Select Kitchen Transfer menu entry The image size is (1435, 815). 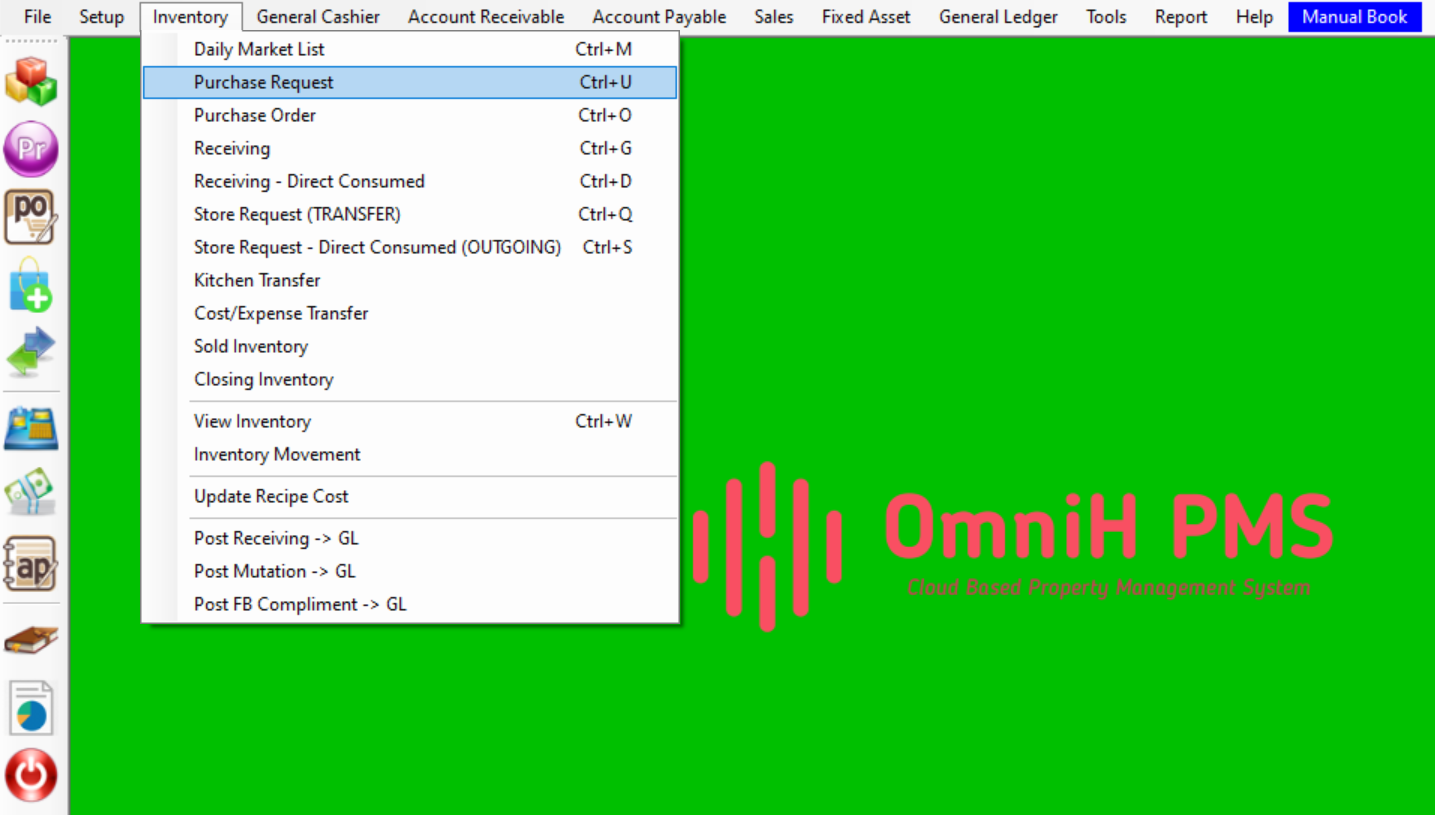click(410, 280)
